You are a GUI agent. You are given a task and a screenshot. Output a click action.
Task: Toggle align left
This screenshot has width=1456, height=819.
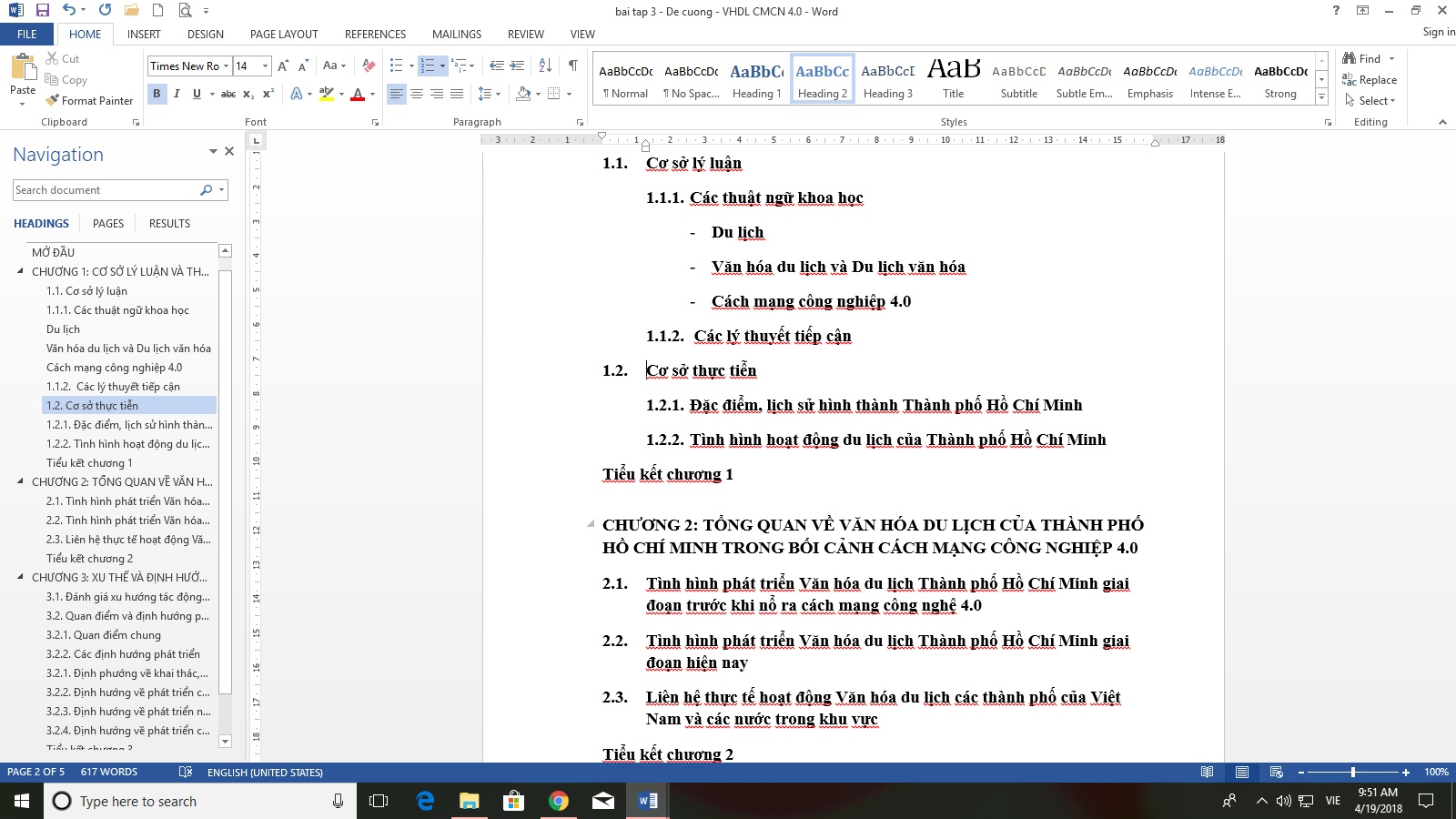(397, 94)
